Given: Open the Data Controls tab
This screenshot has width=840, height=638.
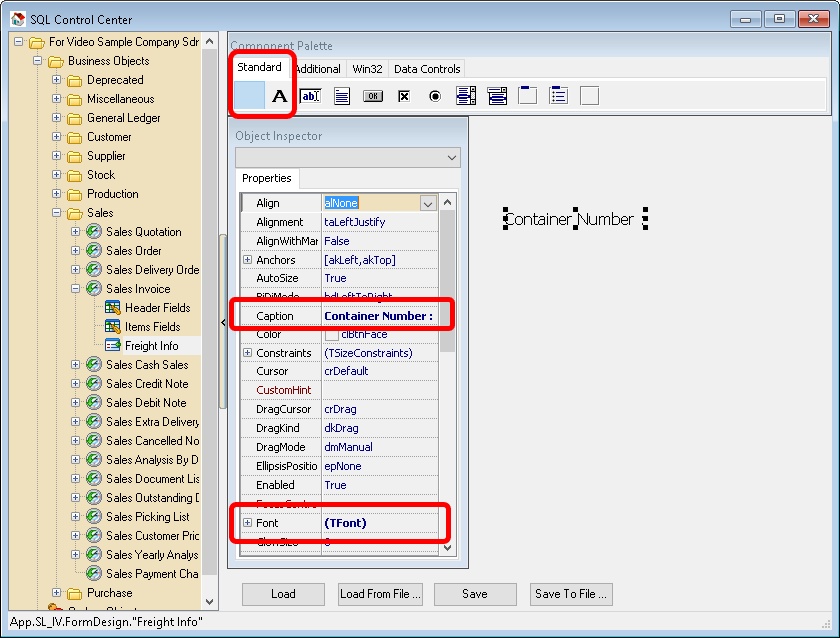Looking at the screenshot, I should pos(427,69).
